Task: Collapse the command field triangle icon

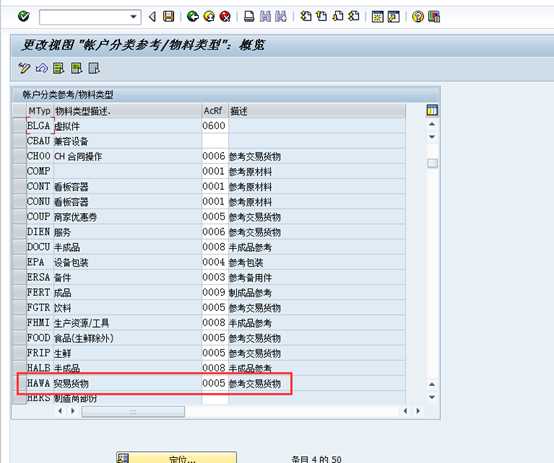Action: (152, 17)
